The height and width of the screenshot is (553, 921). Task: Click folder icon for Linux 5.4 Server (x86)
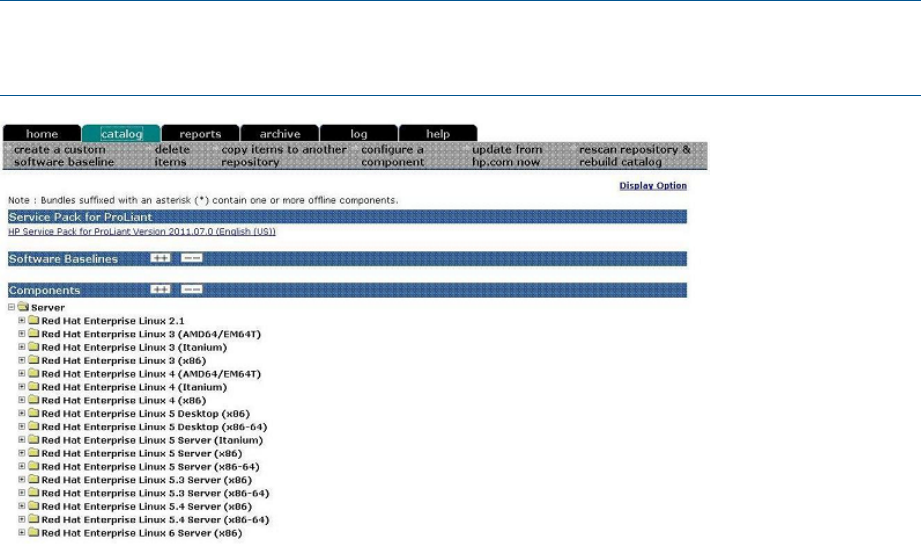[33, 506]
